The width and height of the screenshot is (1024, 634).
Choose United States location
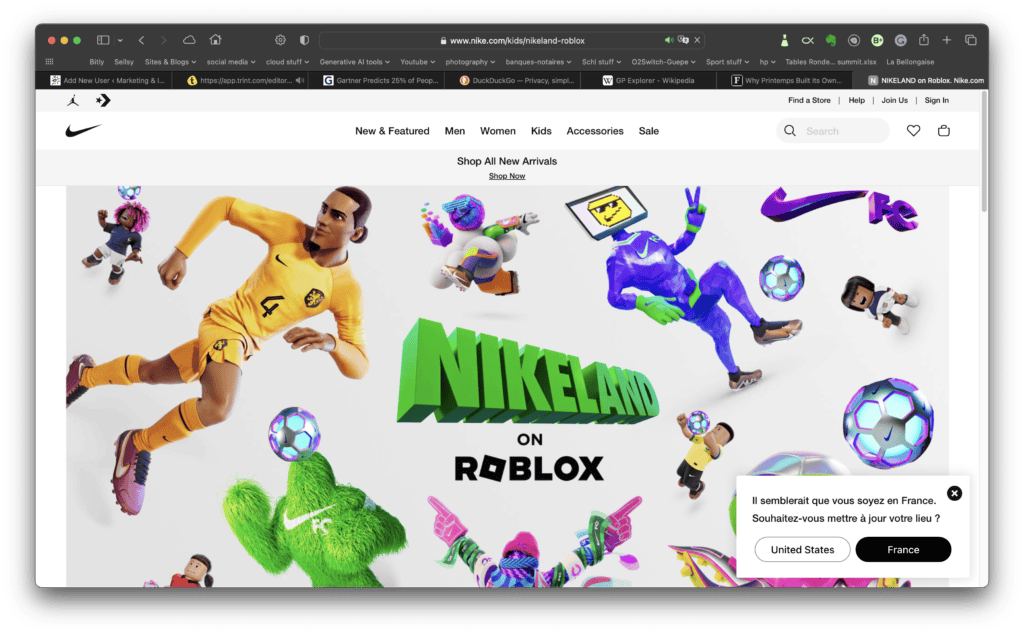pyautogui.click(x=802, y=550)
